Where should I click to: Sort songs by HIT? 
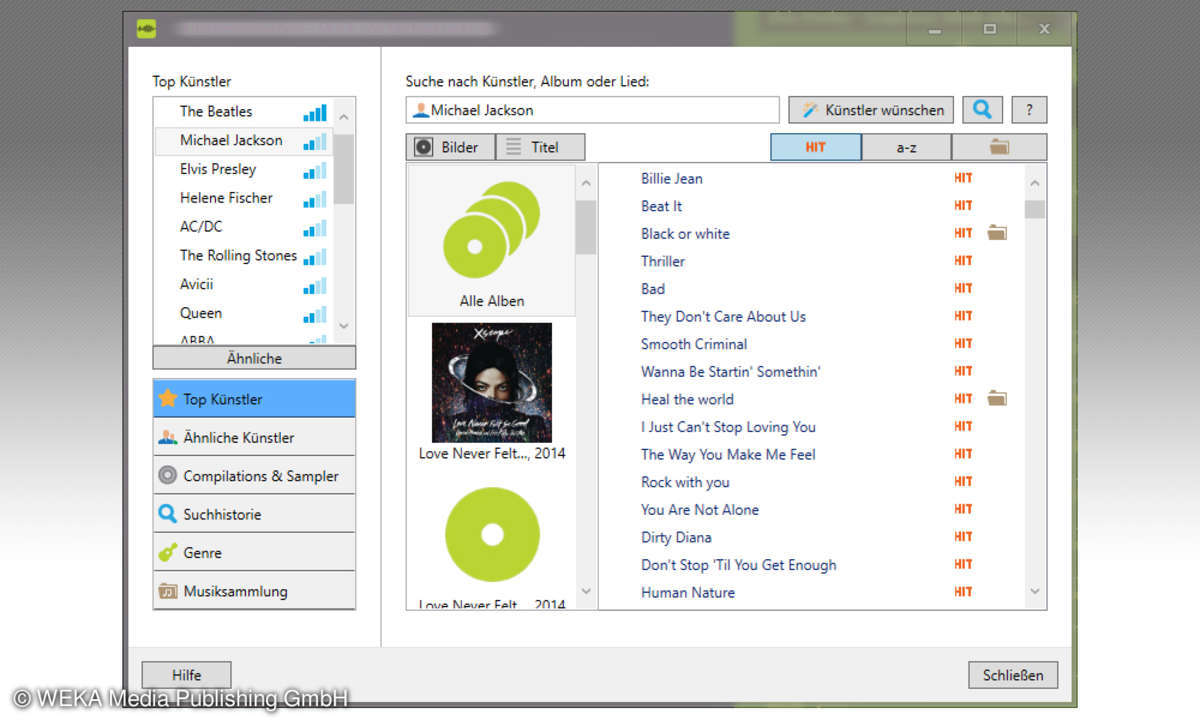[816, 147]
